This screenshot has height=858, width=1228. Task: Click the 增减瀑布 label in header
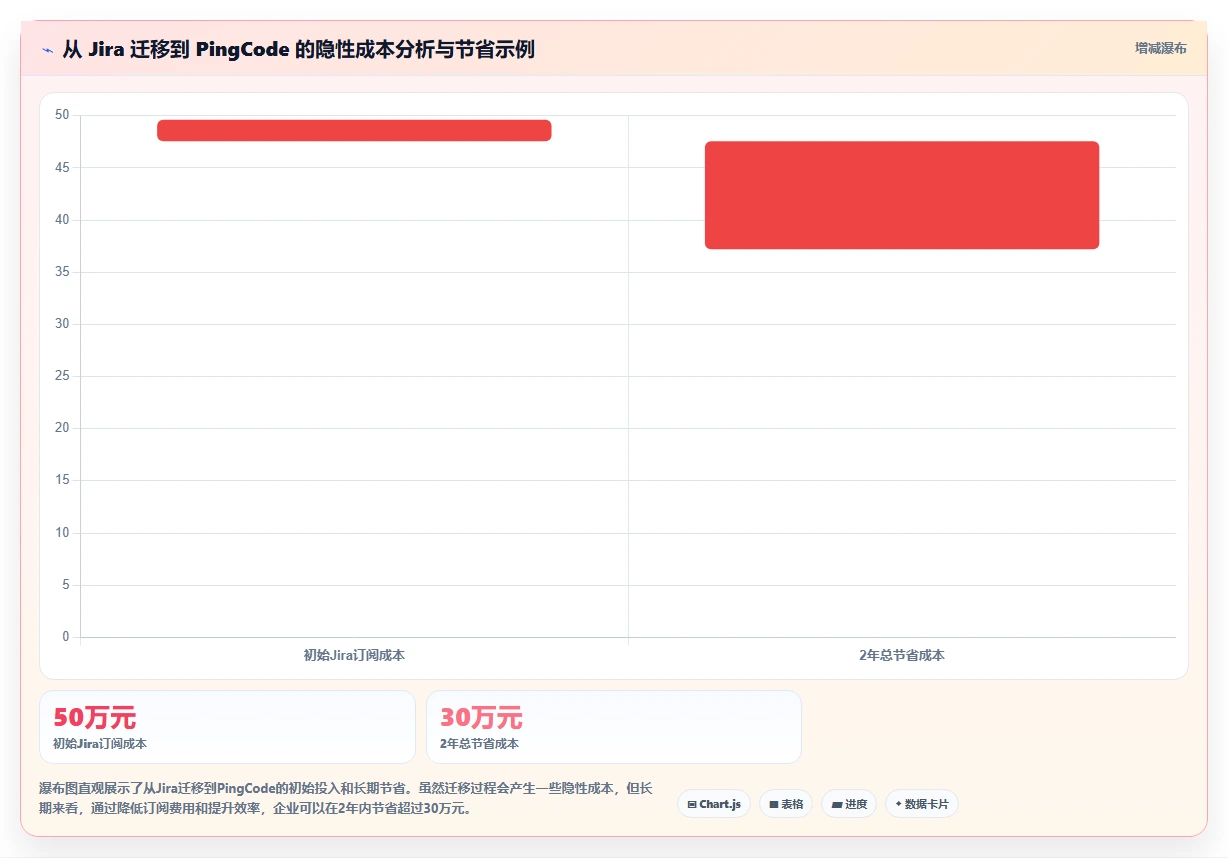pyautogui.click(x=1160, y=48)
